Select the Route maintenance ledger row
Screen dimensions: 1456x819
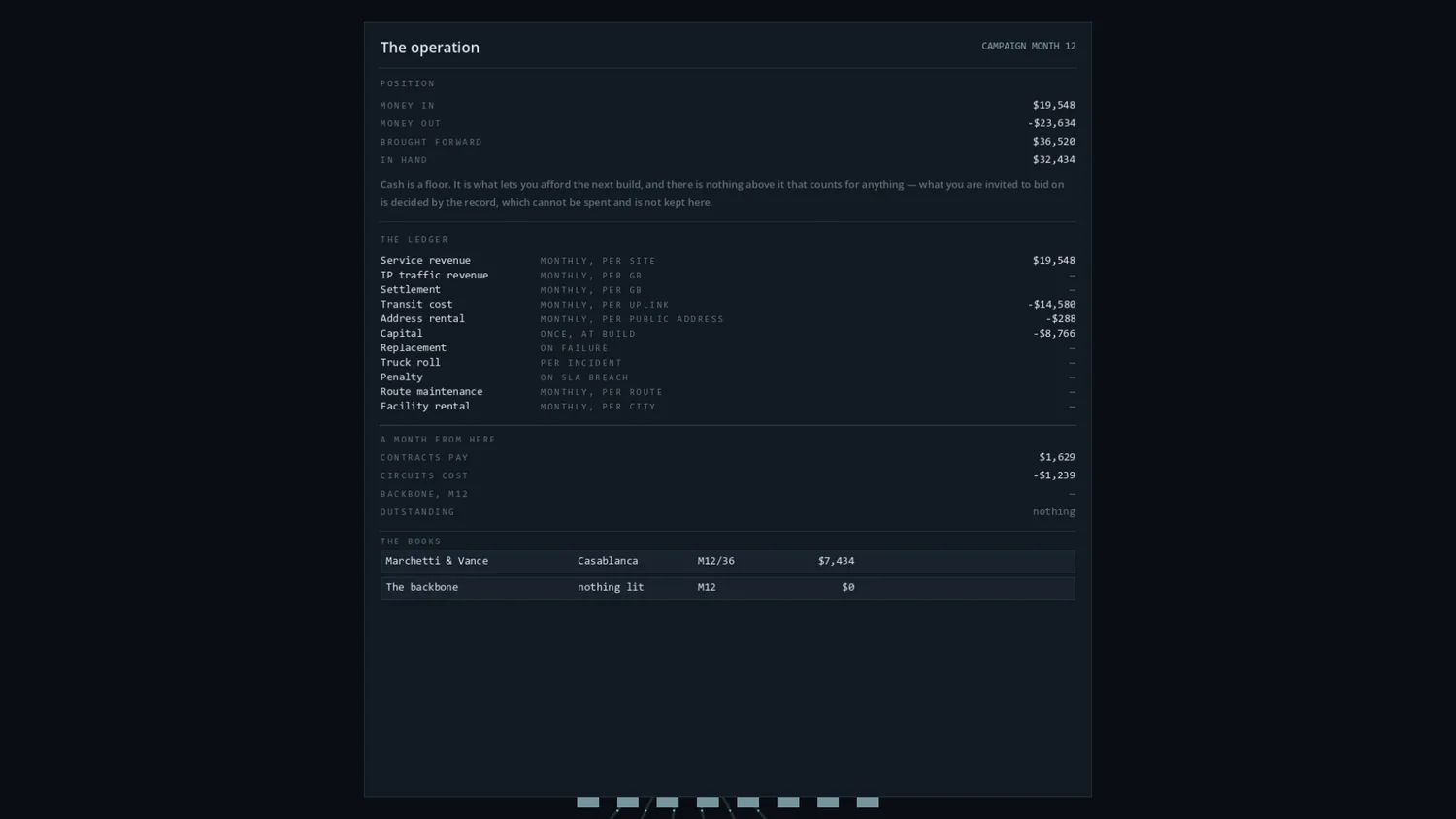(727, 391)
